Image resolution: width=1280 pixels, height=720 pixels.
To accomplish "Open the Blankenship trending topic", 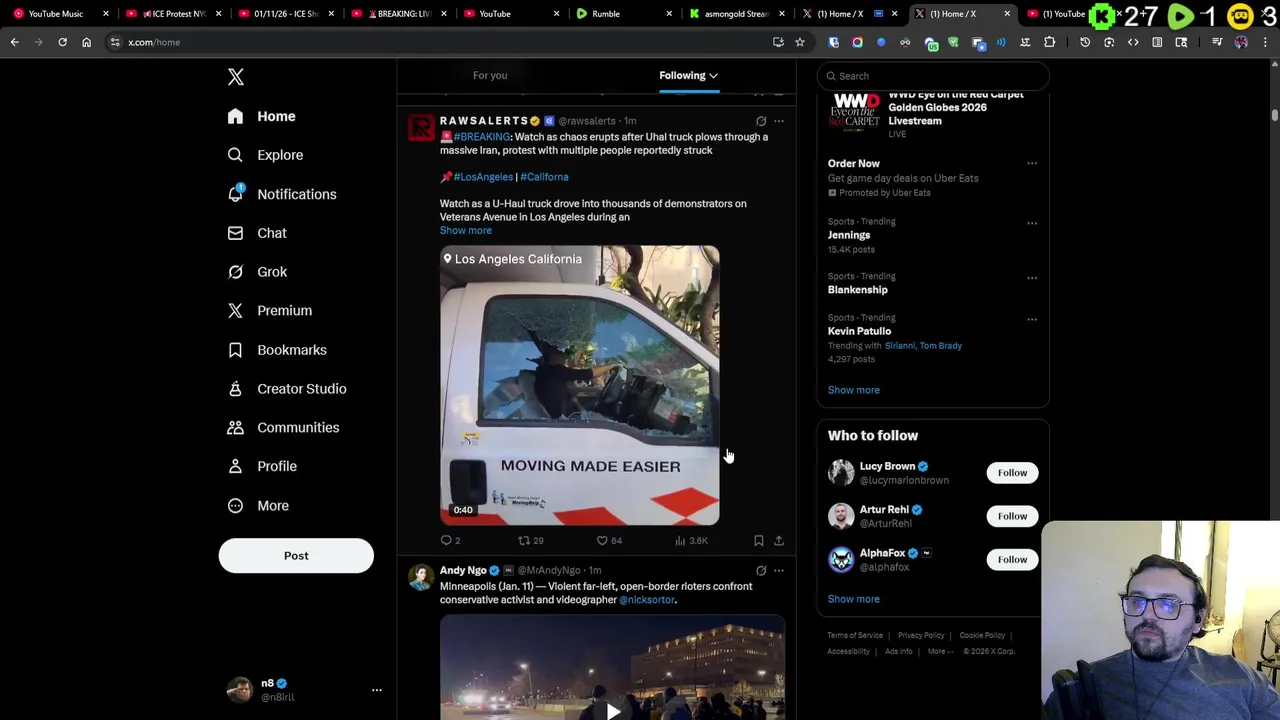I will tap(857, 290).
